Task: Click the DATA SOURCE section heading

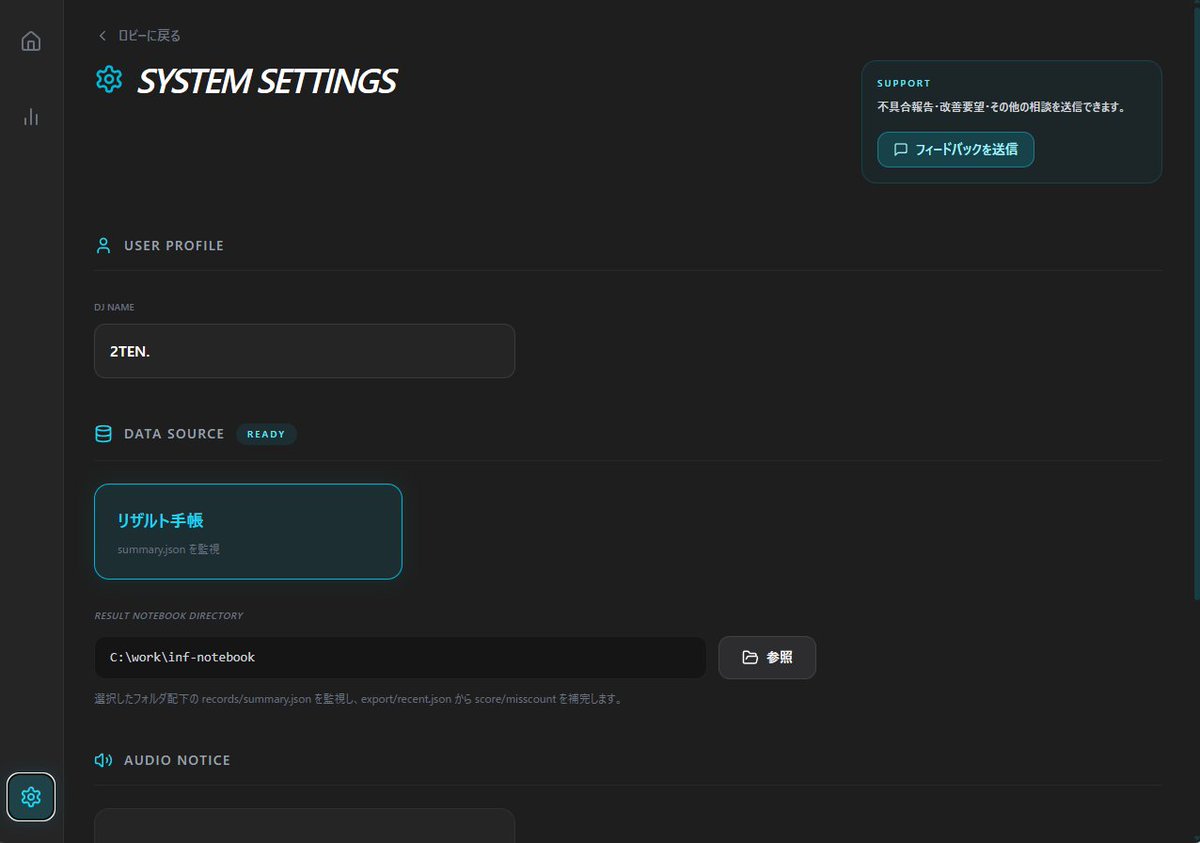Action: click(x=174, y=434)
